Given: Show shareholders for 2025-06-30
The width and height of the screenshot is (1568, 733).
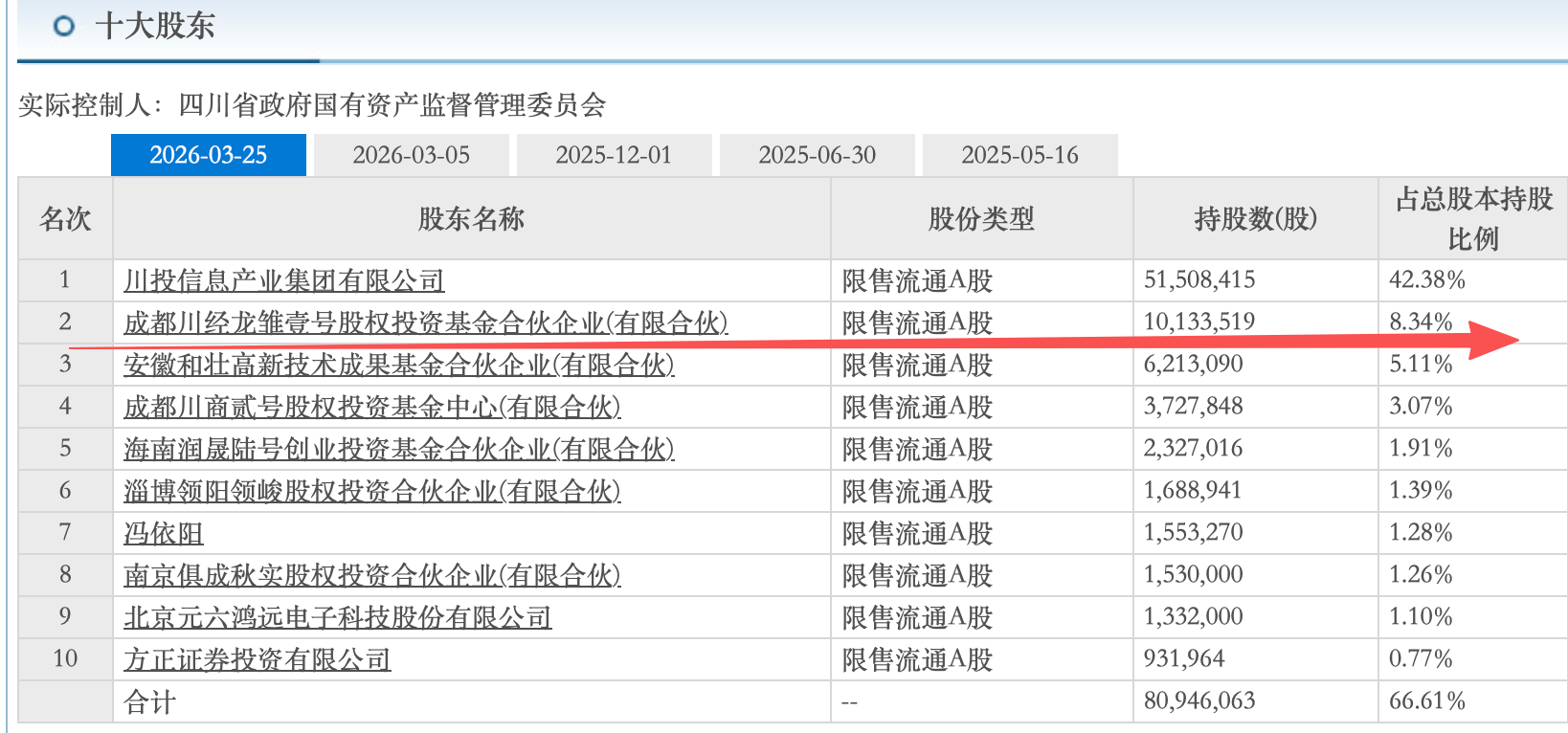Looking at the screenshot, I should 818,155.
